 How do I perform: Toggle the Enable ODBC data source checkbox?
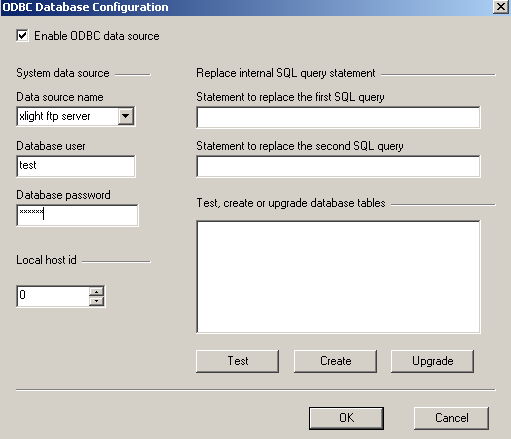click(22, 36)
